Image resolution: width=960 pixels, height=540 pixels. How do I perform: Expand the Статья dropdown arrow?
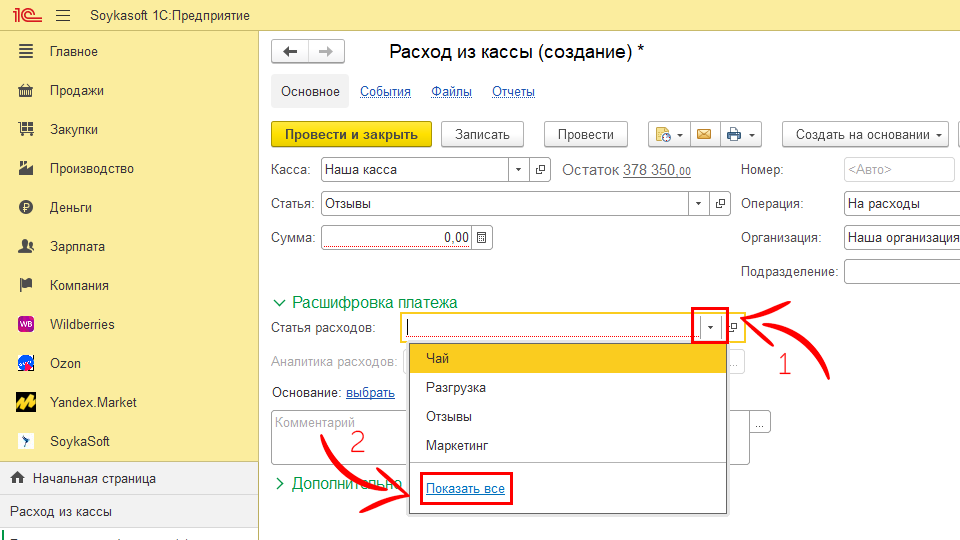point(698,204)
